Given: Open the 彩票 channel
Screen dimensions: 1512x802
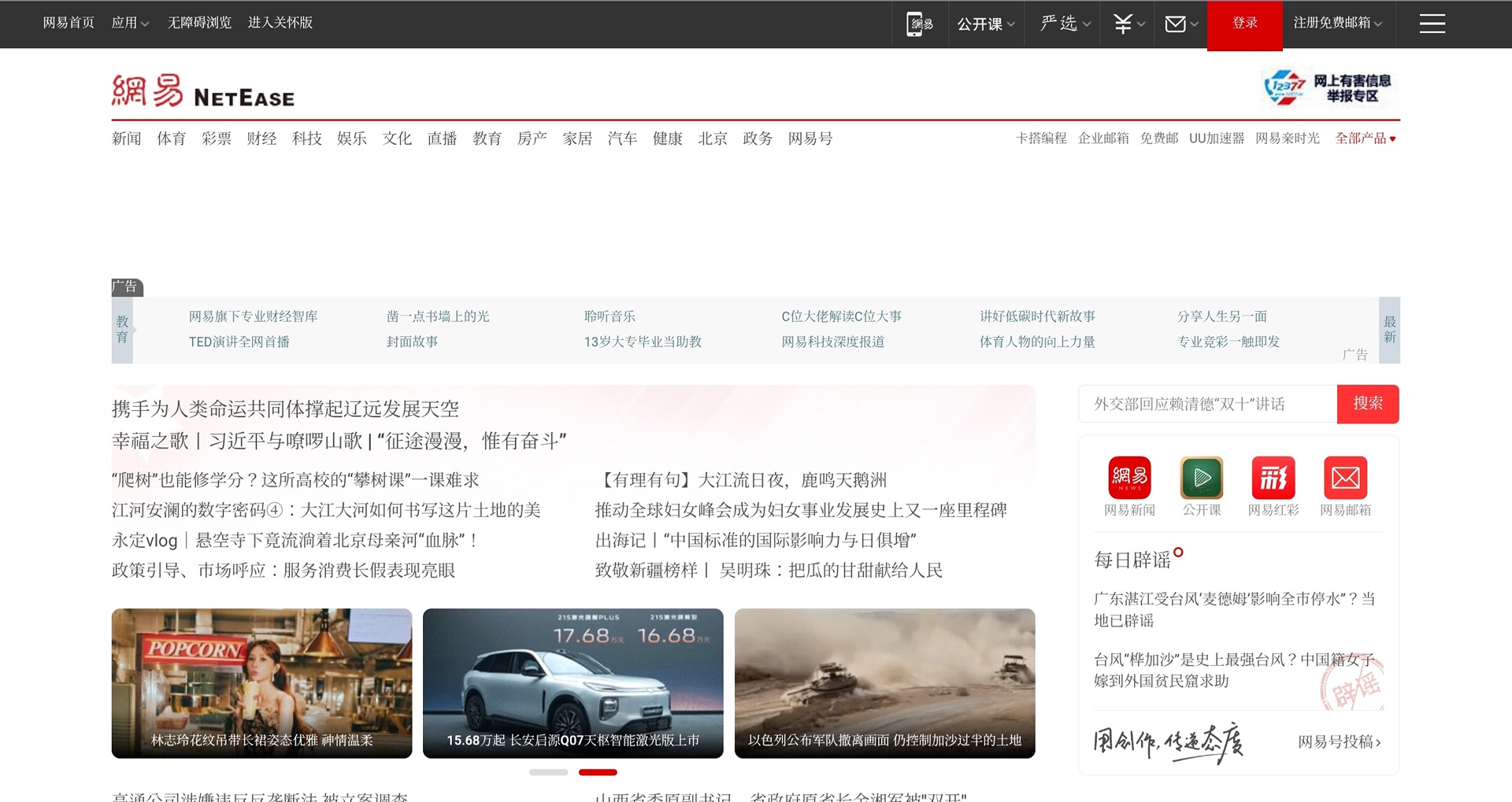Looking at the screenshot, I should pos(217,139).
